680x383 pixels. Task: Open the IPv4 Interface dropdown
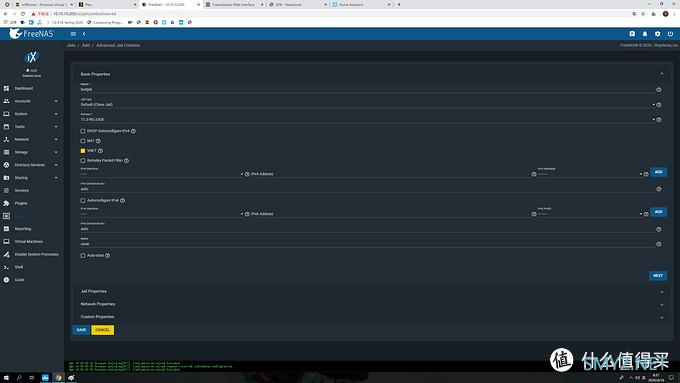point(162,174)
